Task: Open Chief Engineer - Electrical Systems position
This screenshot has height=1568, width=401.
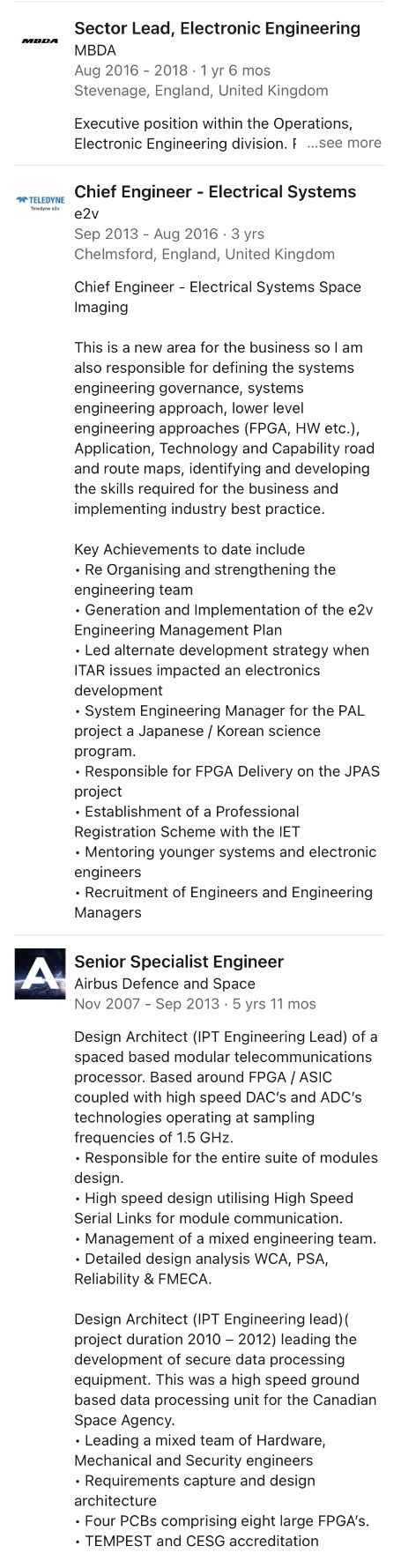Action: click(x=215, y=192)
